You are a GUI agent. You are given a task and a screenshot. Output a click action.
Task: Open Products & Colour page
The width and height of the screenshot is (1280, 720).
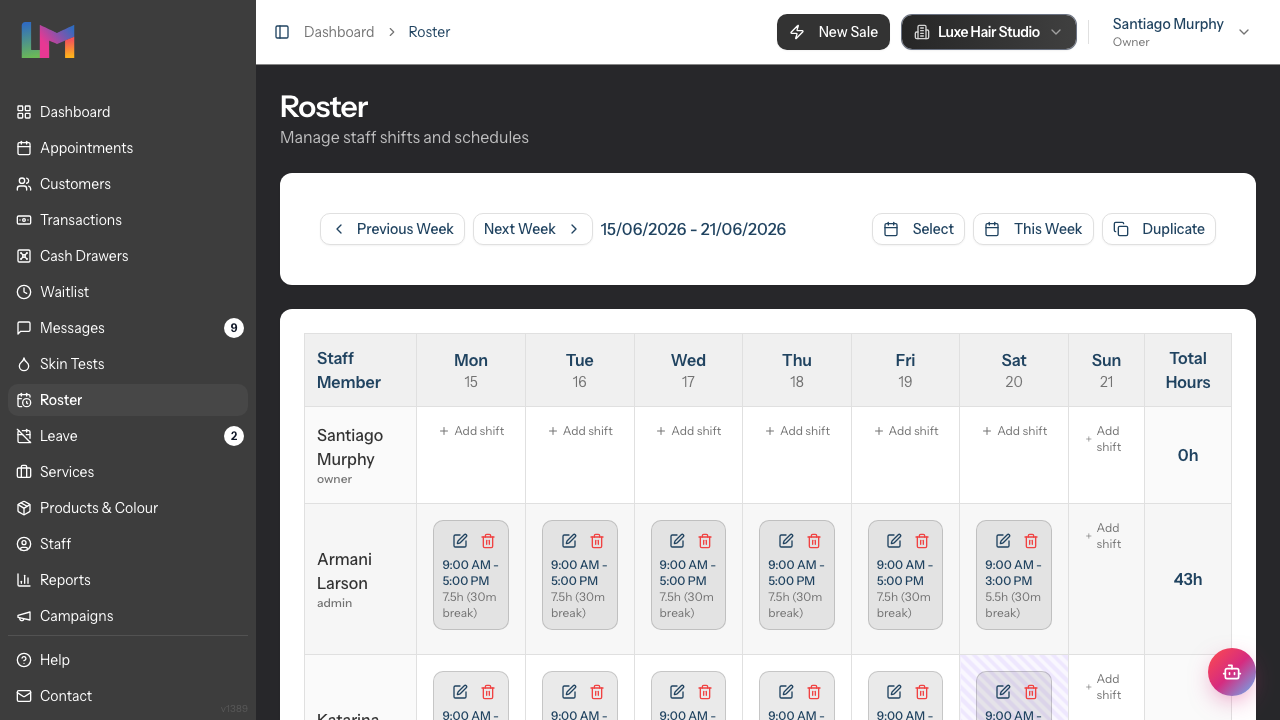pos(128,508)
